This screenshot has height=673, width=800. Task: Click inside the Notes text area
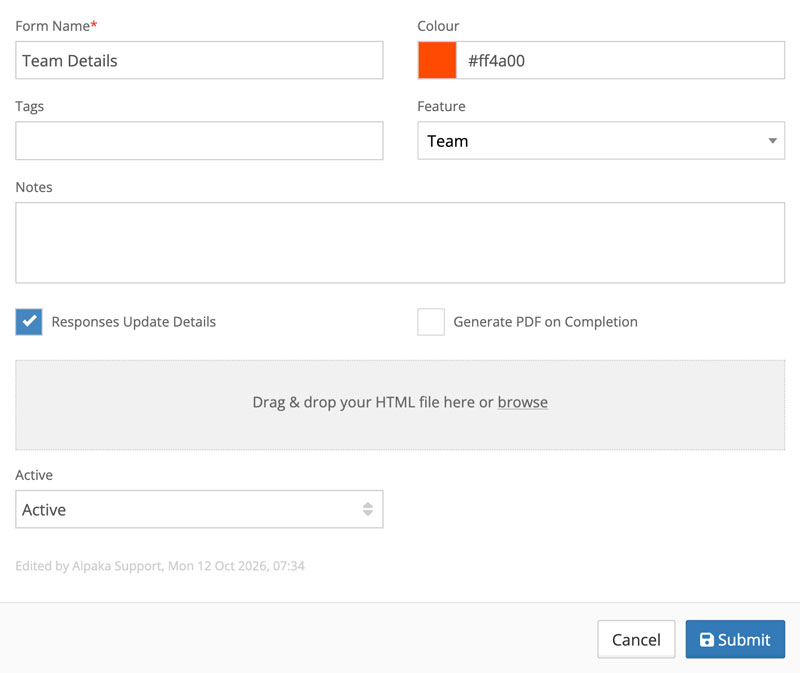tap(400, 242)
